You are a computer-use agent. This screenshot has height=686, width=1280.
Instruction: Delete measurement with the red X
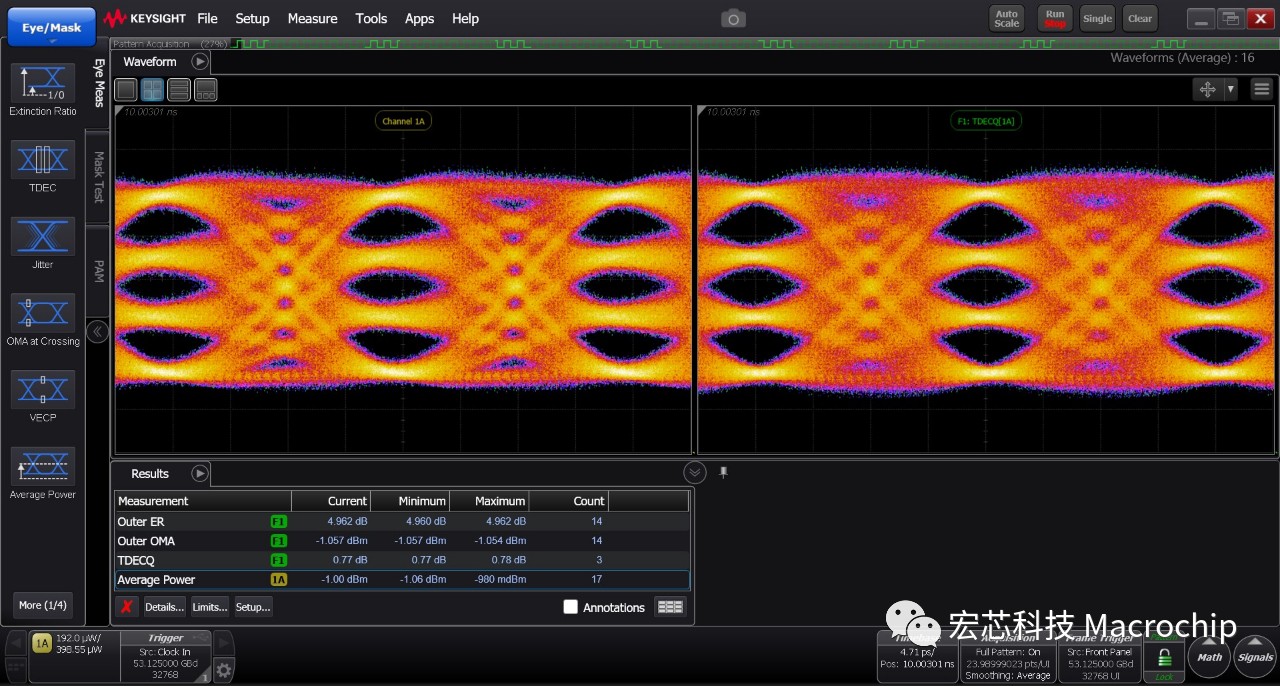coord(127,606)
